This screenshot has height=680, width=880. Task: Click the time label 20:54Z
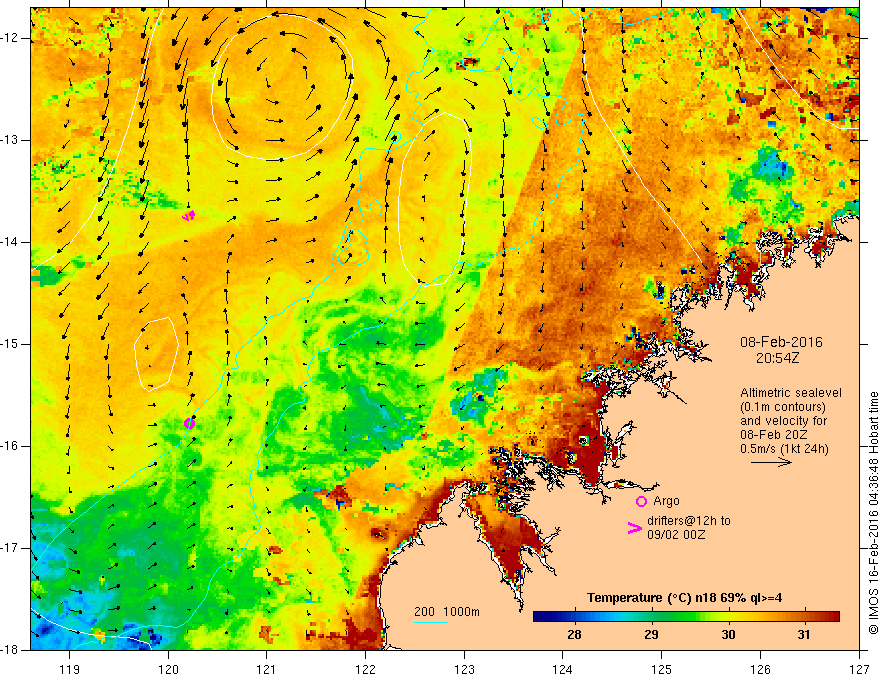(777, 358)
